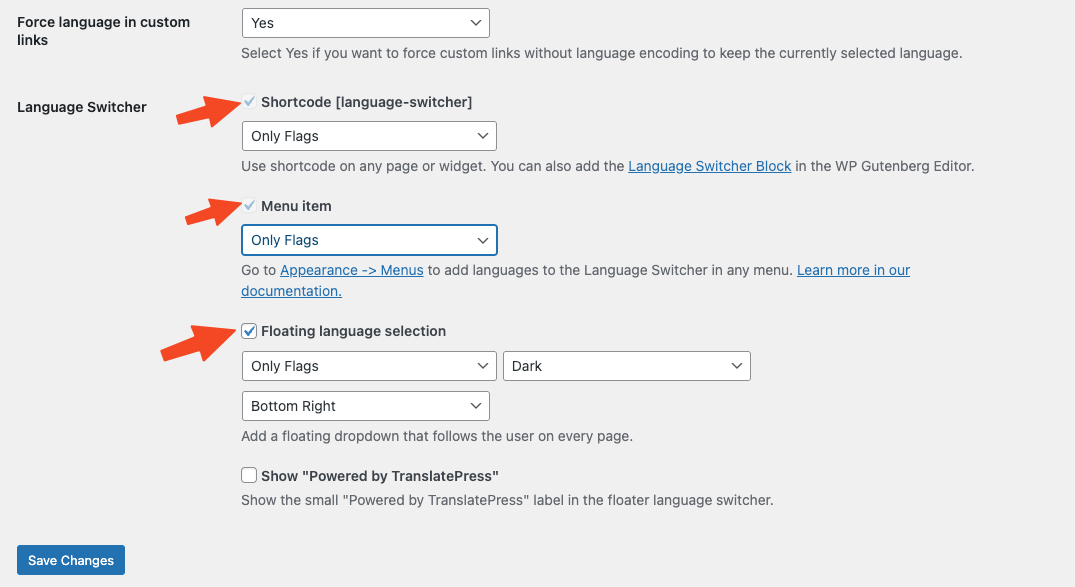This screenshot has width=1075, height=587.
Task: Open the floating switcher Only Flags dropdown
Action: pos(368,366)
